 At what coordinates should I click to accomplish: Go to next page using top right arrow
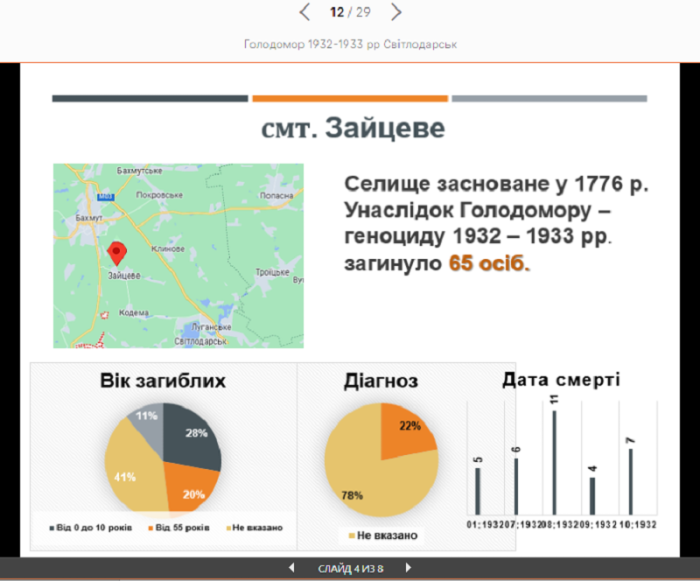coord(396,12)
